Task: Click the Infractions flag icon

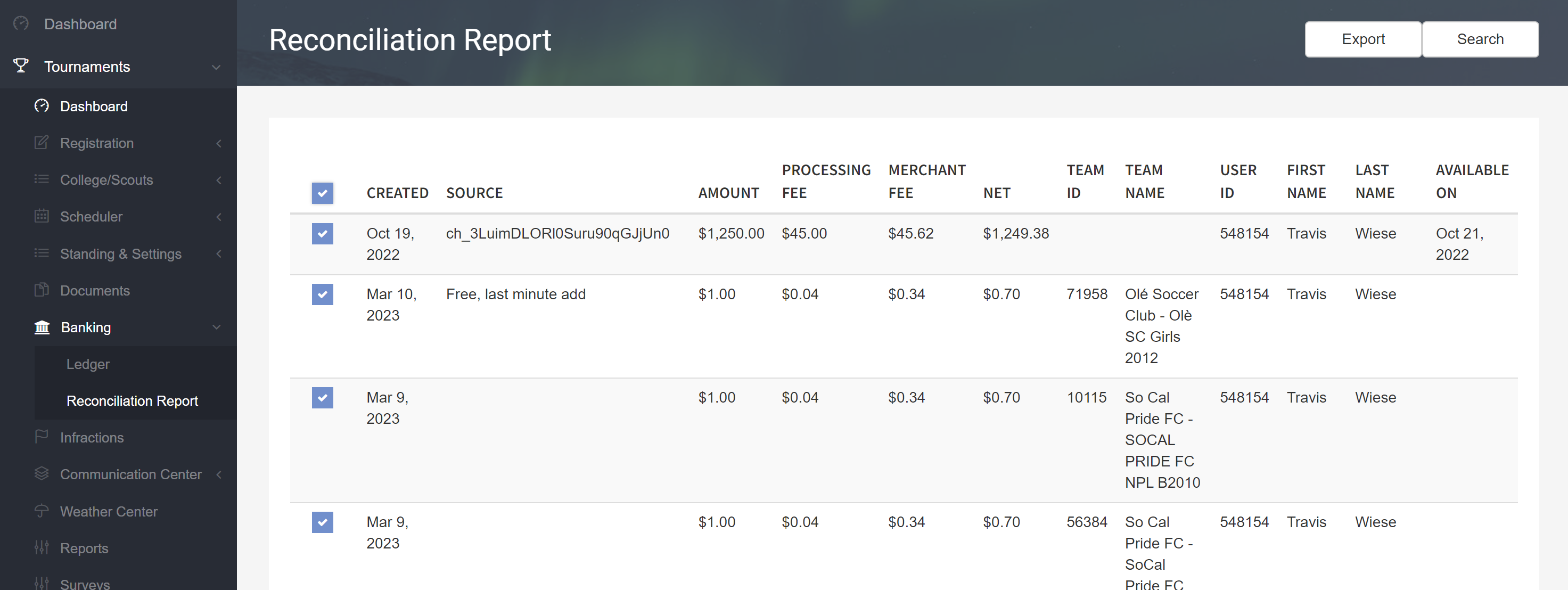Action: [x=41, y=437]
